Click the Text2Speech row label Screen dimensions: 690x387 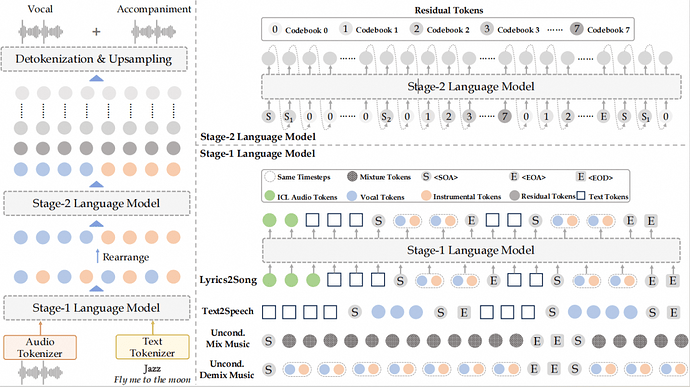tap(228, 311)
